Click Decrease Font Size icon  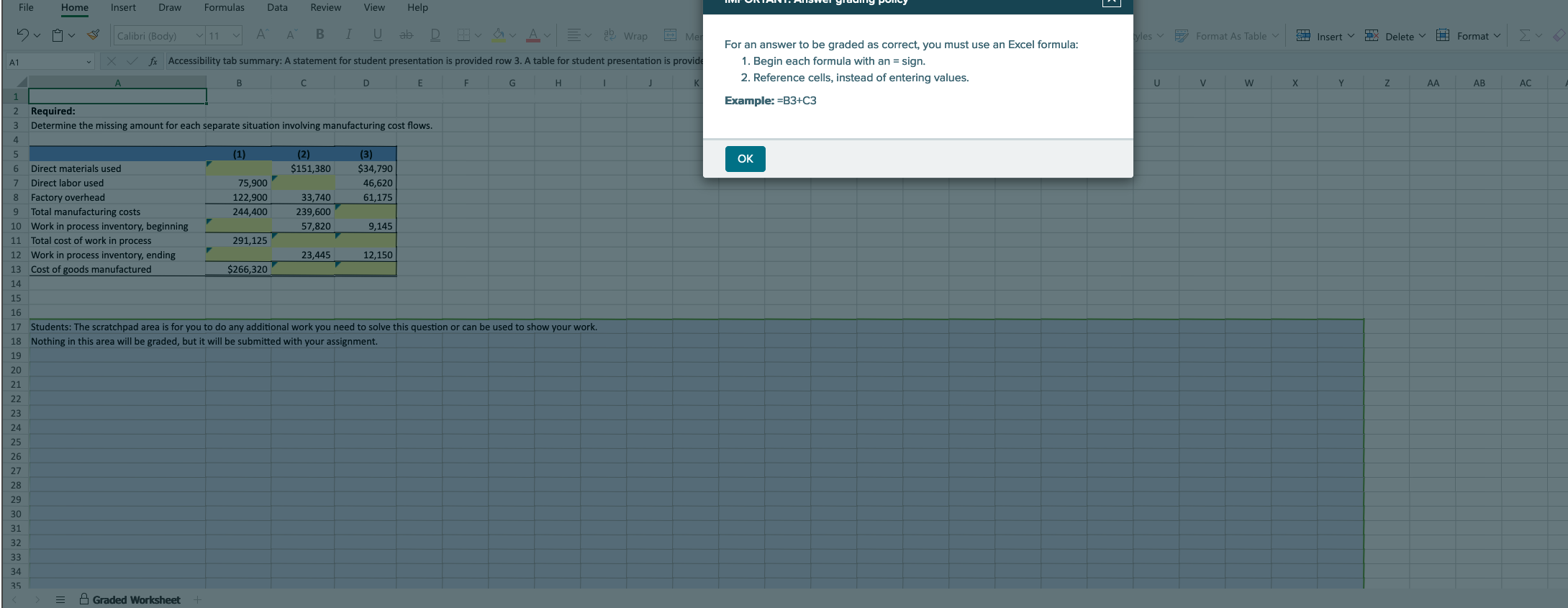tap(291, 35)
